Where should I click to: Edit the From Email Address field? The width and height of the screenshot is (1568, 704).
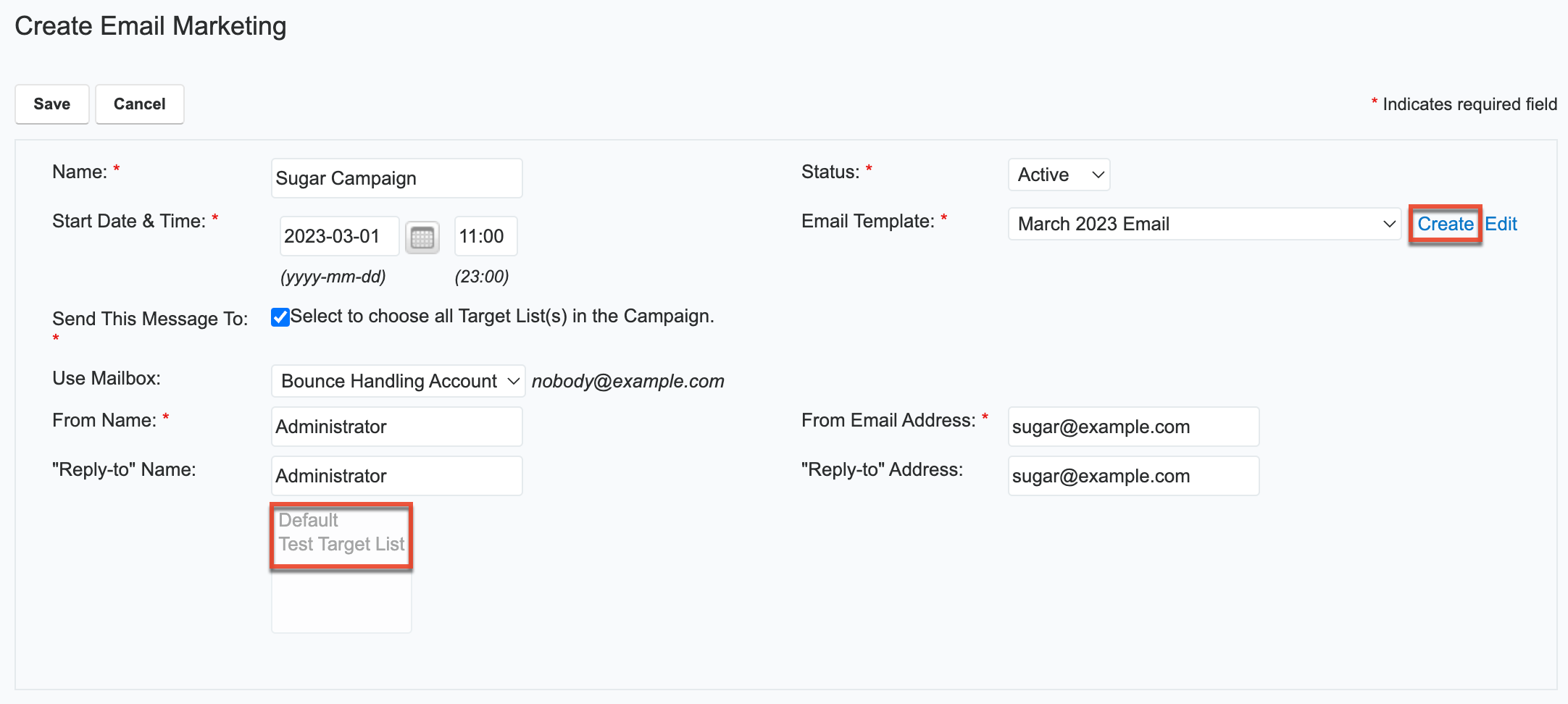[1133, 426]
